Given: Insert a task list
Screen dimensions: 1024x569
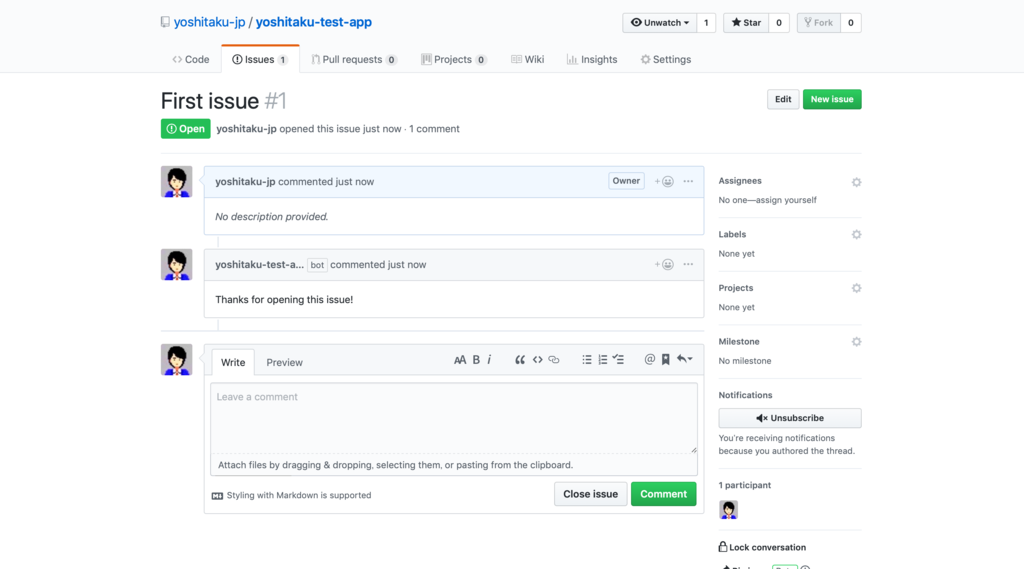Looking at the screenshot, I should pyautogui.click(x=618, y=360).
